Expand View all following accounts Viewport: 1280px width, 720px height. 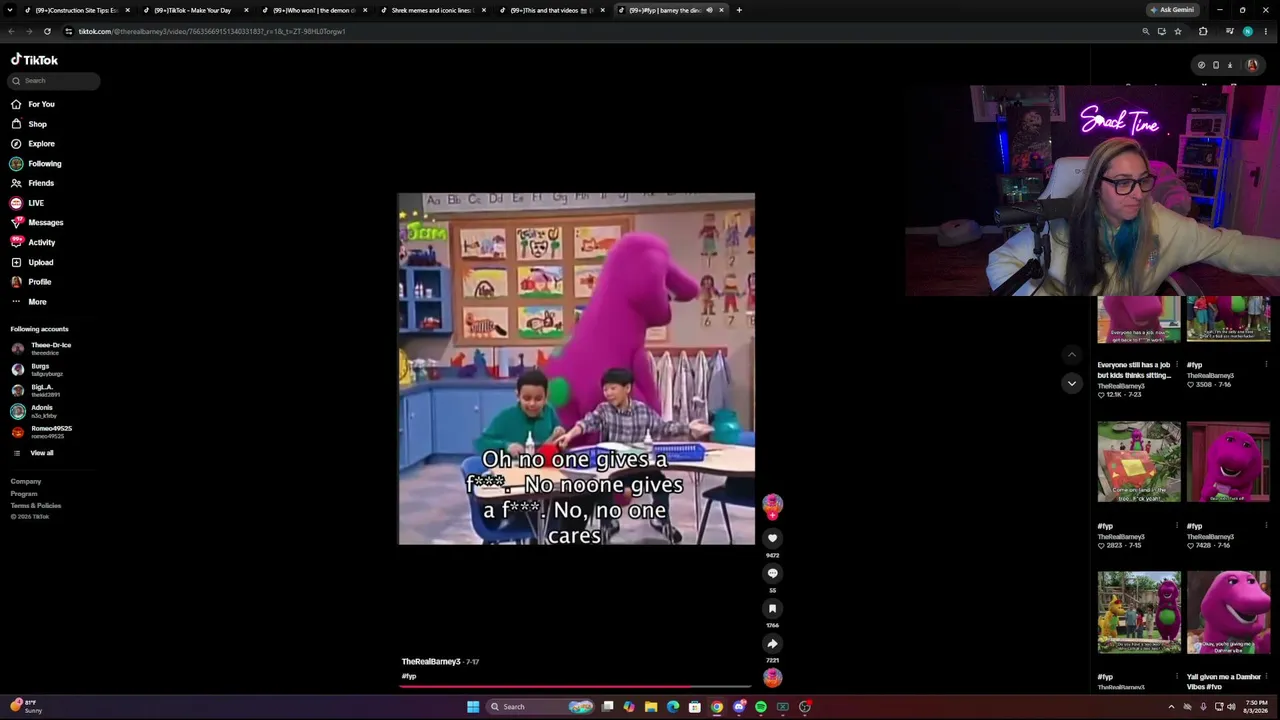(32, 453)
